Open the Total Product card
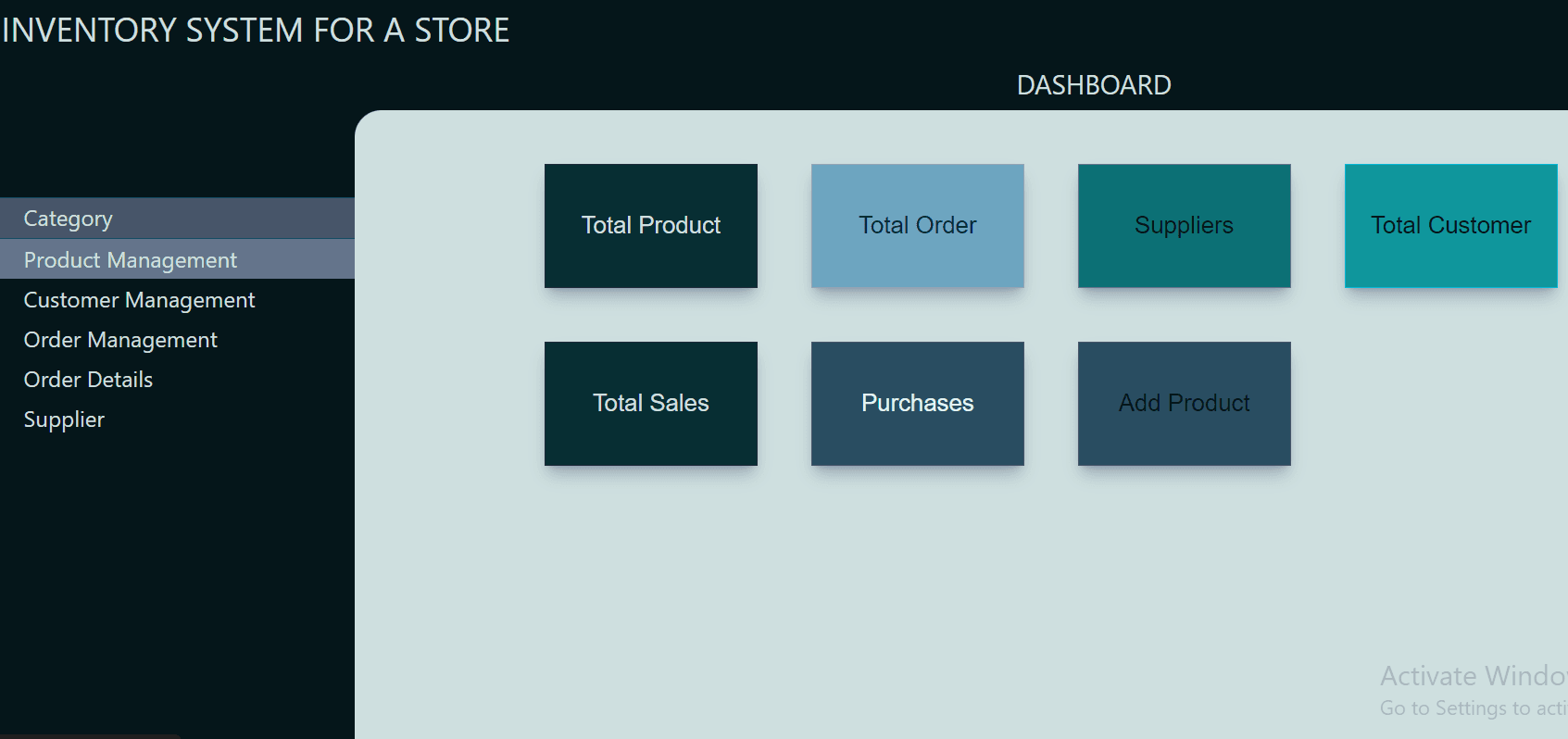1568x739 pixels. pyautogui.click(x=650, y=225)
